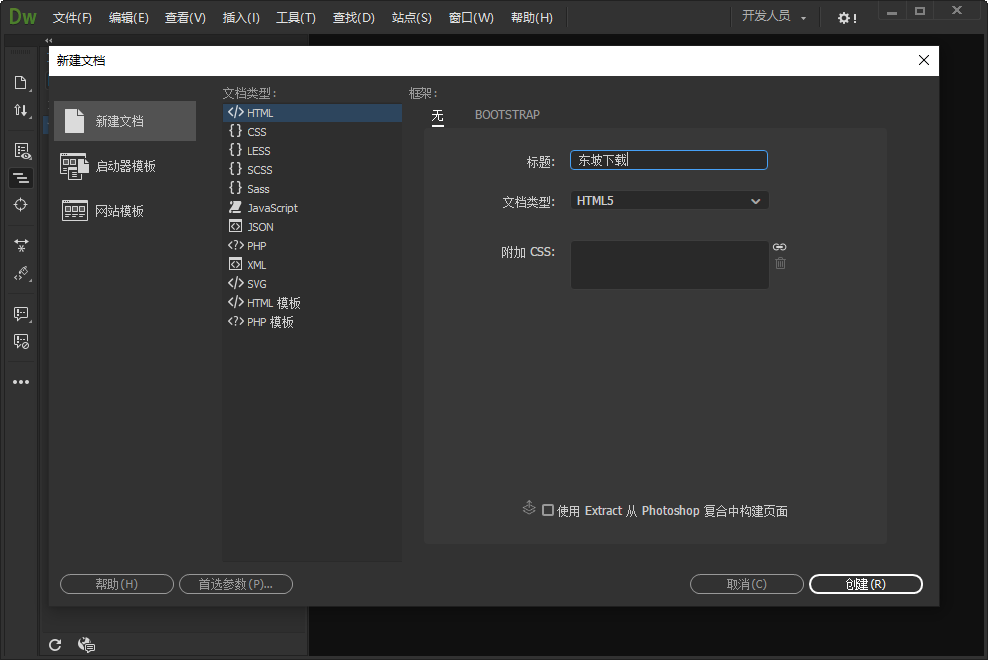Choose PHP document type in list

click(x=312, y=246)
